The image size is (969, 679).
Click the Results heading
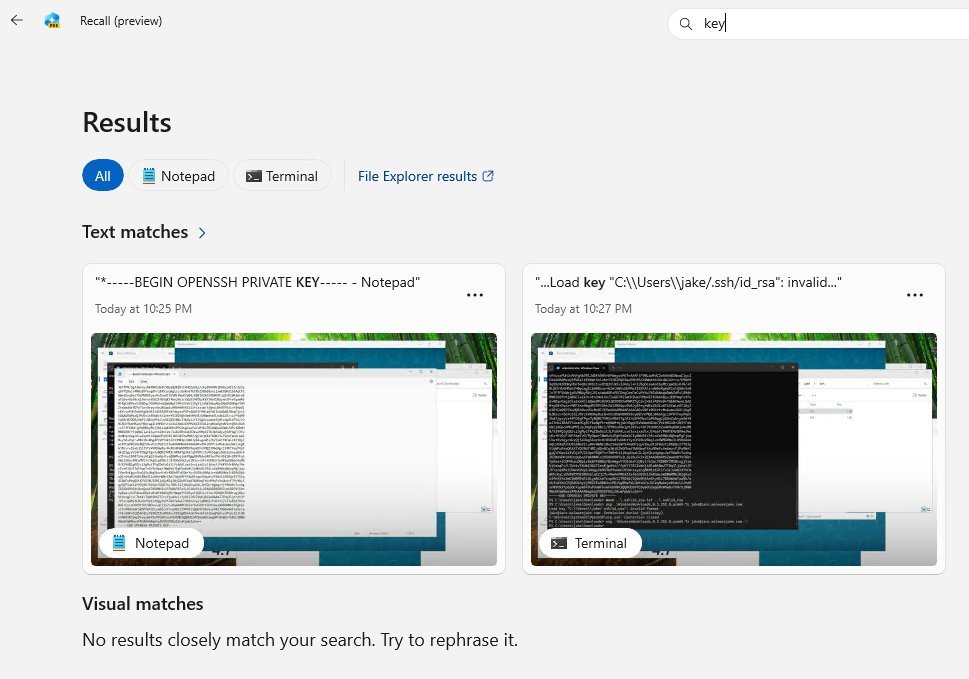[x=126, y=122]
